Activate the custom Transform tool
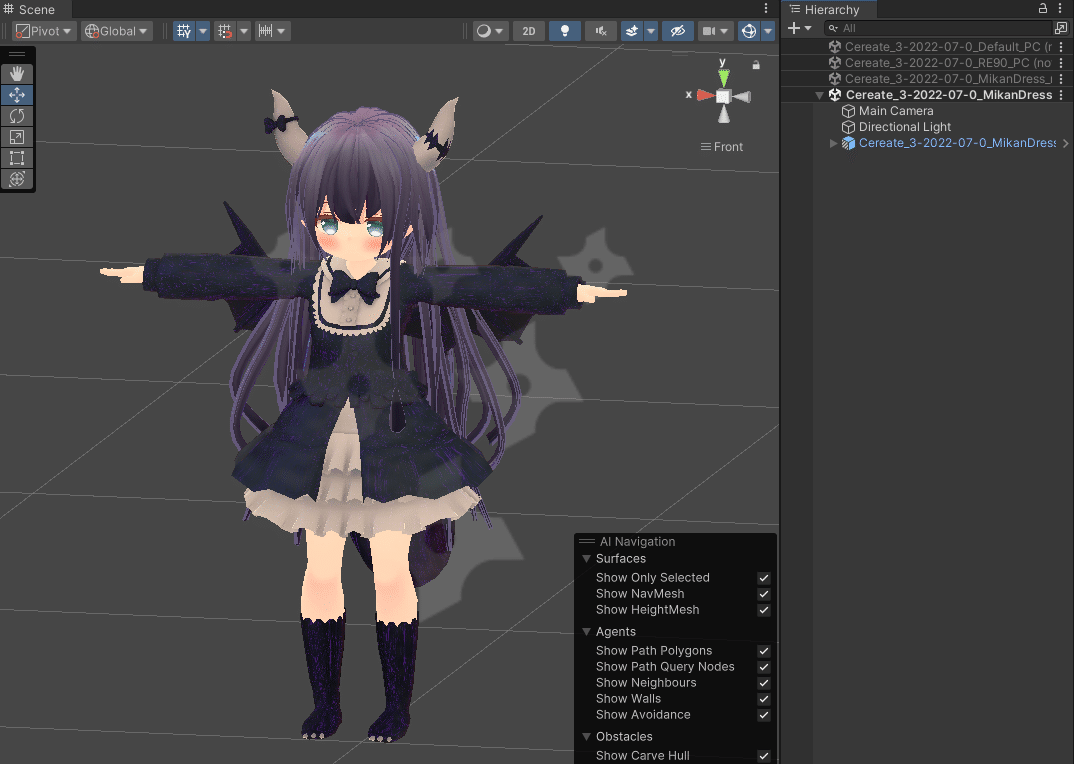This screenshot has height=764, width=1074. [17, 179]
